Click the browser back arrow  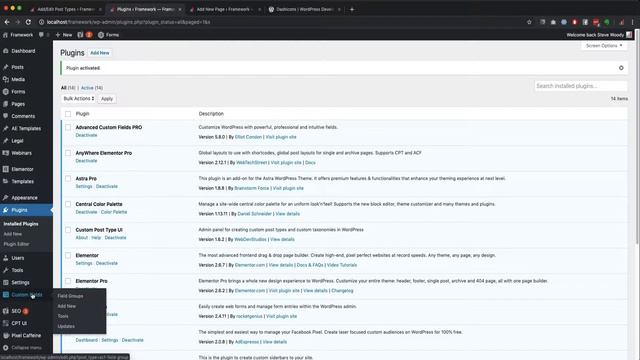tap(7, 22)
